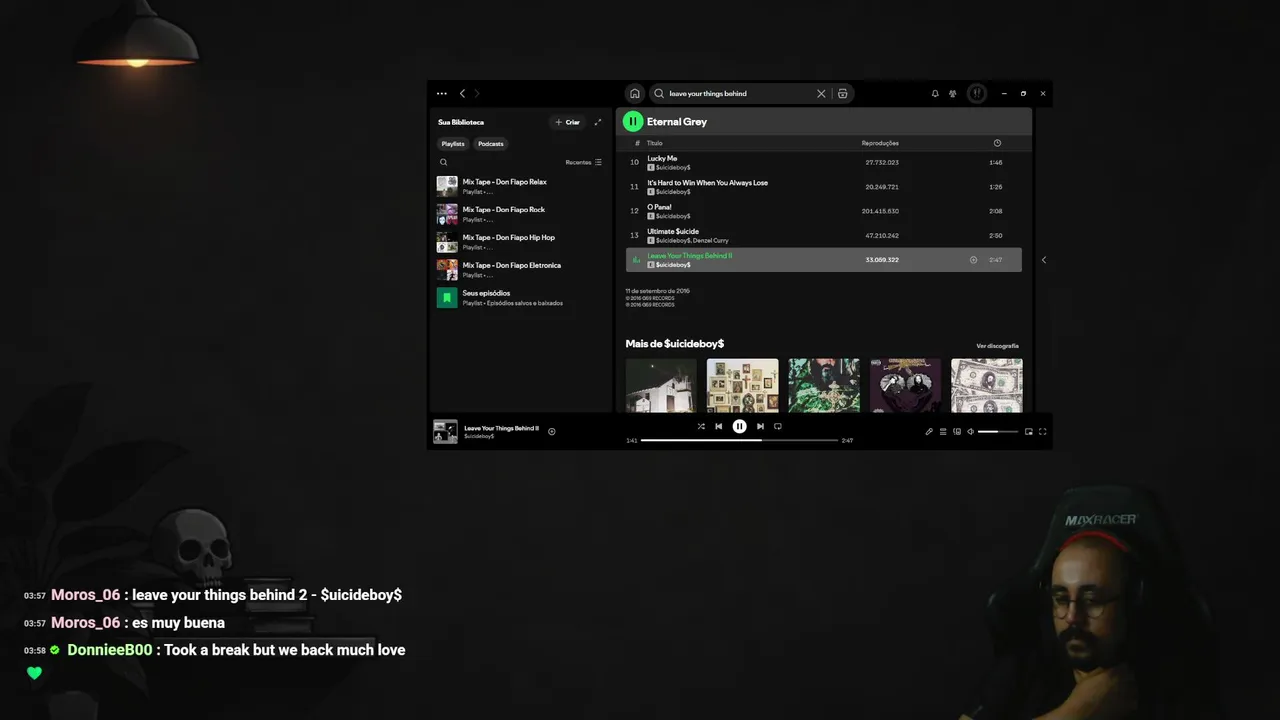
Task: Go forward with the right arrow
Action: tap(477, 93)
